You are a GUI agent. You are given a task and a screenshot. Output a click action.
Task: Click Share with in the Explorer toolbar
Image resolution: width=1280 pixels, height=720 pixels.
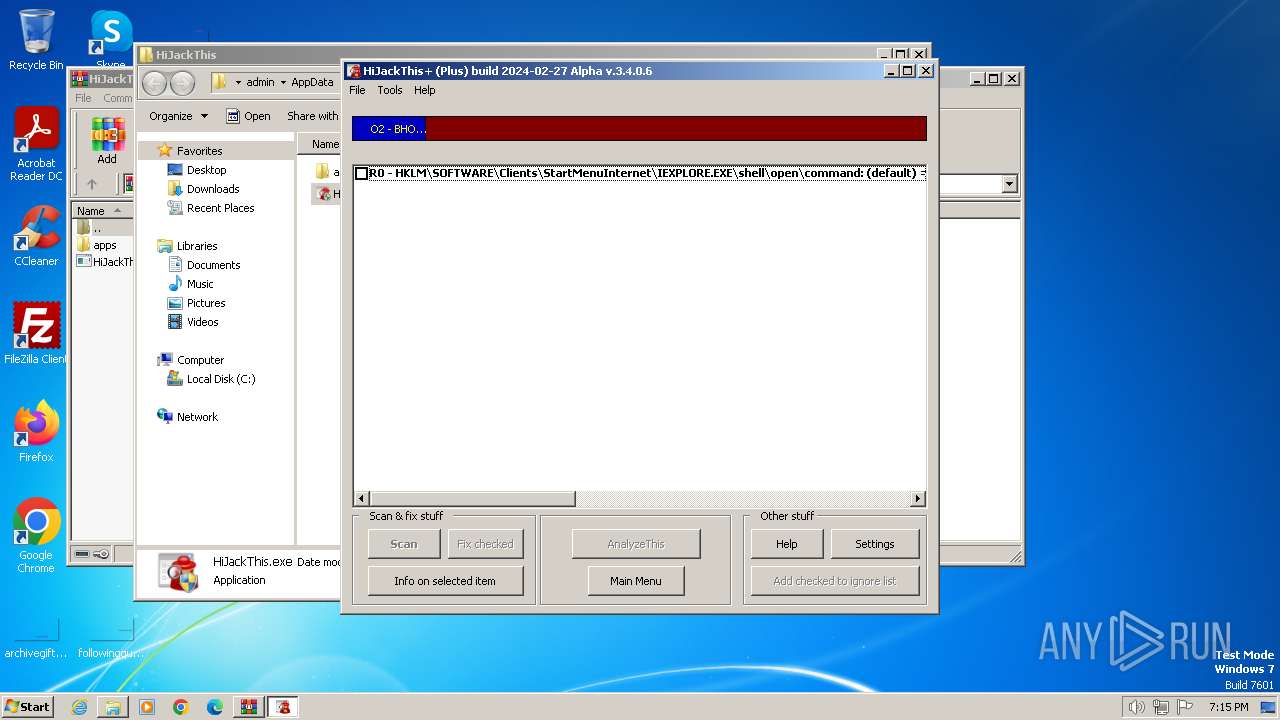click(x=312, y=116)
